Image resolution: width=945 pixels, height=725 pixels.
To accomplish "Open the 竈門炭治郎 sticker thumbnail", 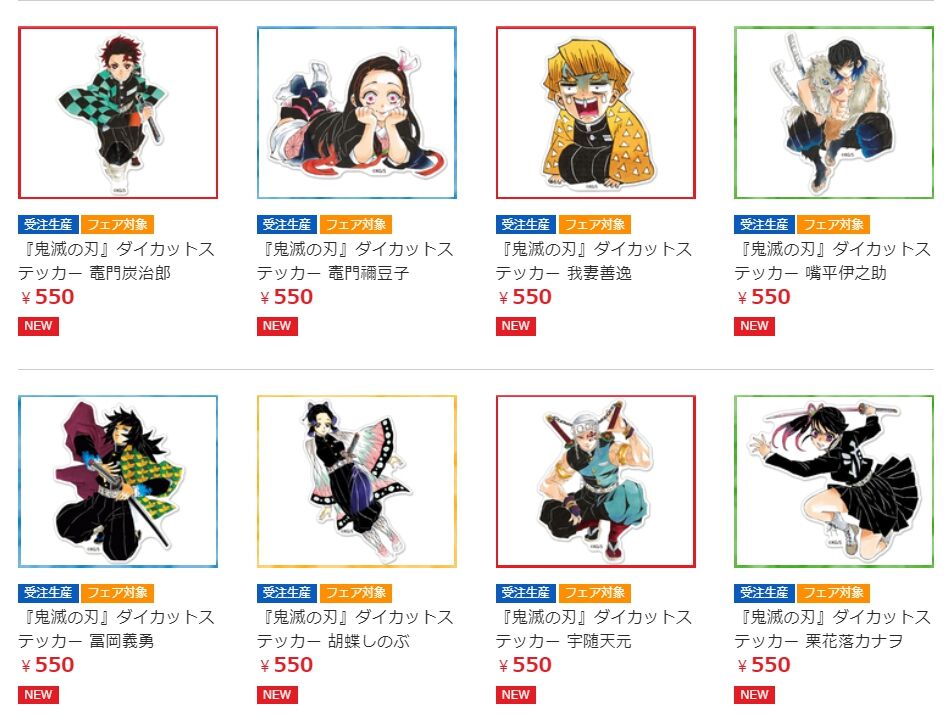I will [x=118, y=113].
